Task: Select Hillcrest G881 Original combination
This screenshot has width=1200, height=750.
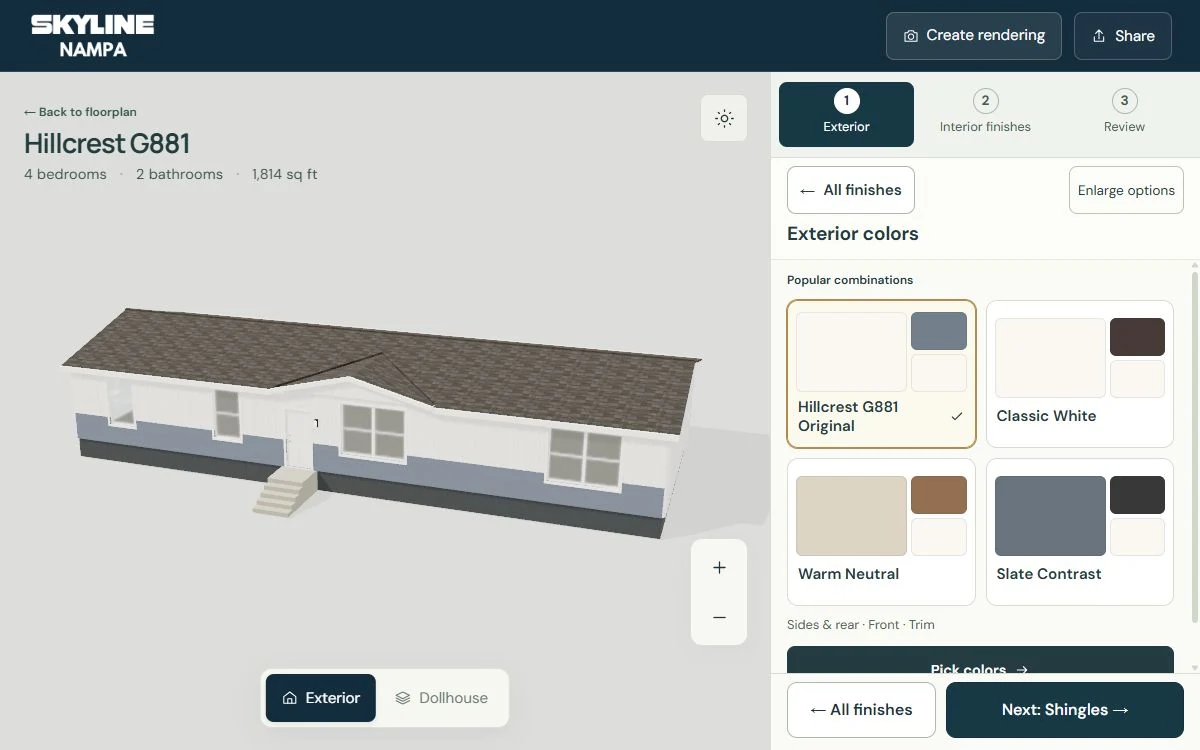Action: click(x=881, y=374)
